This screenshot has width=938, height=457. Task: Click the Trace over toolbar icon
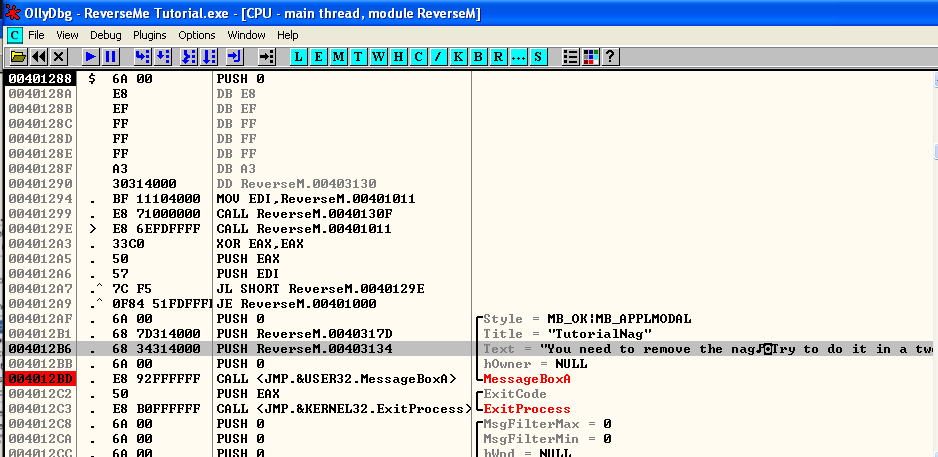209,57
